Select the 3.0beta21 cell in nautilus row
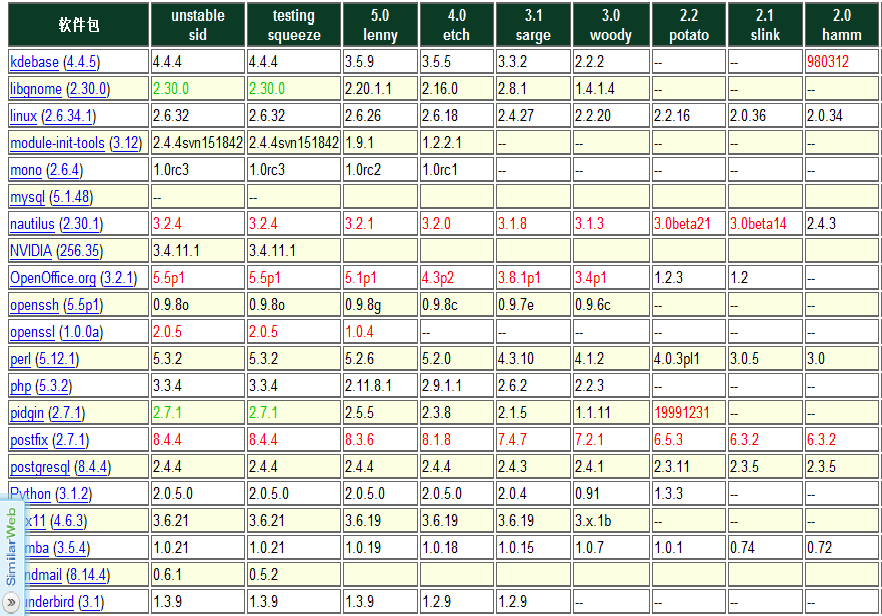The height and width of the screenshot is (616, 882). click(x=688, y=223)
